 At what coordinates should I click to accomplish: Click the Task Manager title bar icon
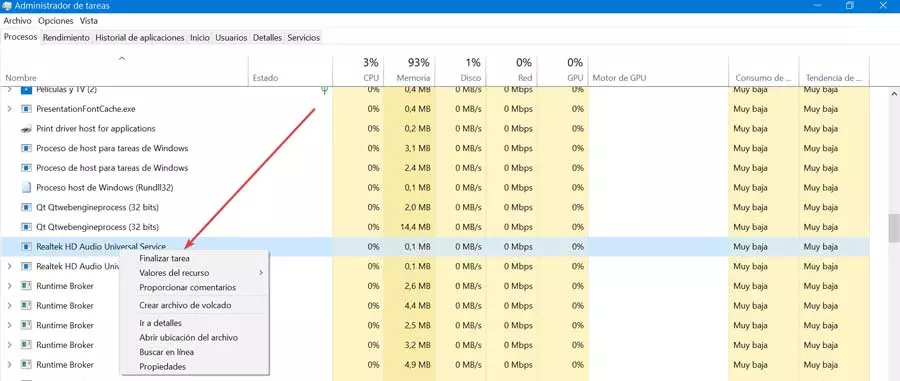coord(7,5)
